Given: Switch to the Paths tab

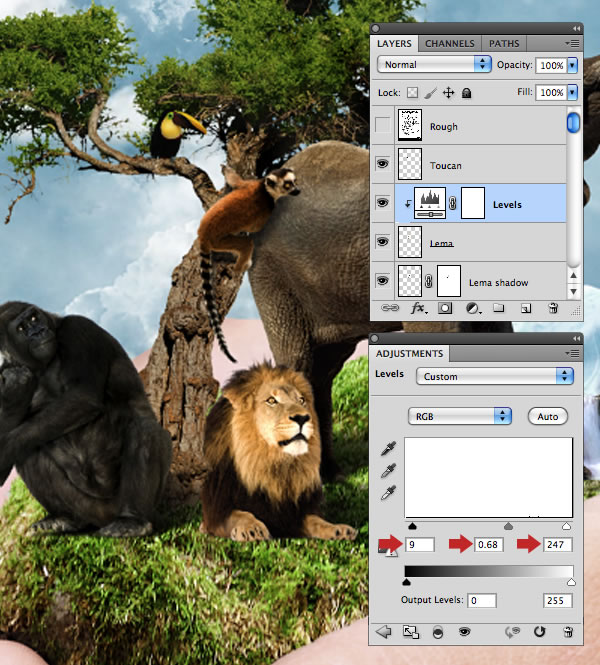Looking at the screenshot, I should [x=504, y=44].
